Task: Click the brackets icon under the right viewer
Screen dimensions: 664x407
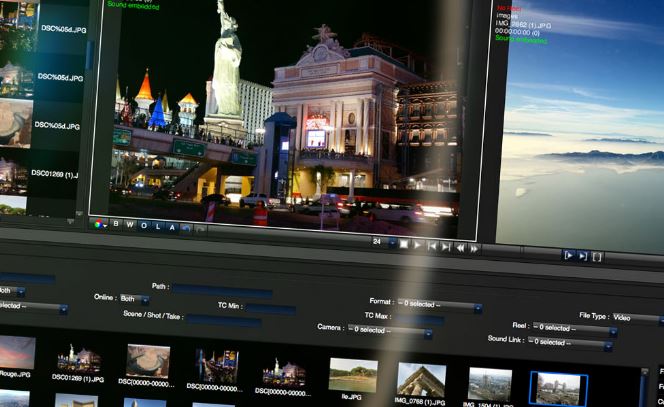Action: tap(597, 257)
